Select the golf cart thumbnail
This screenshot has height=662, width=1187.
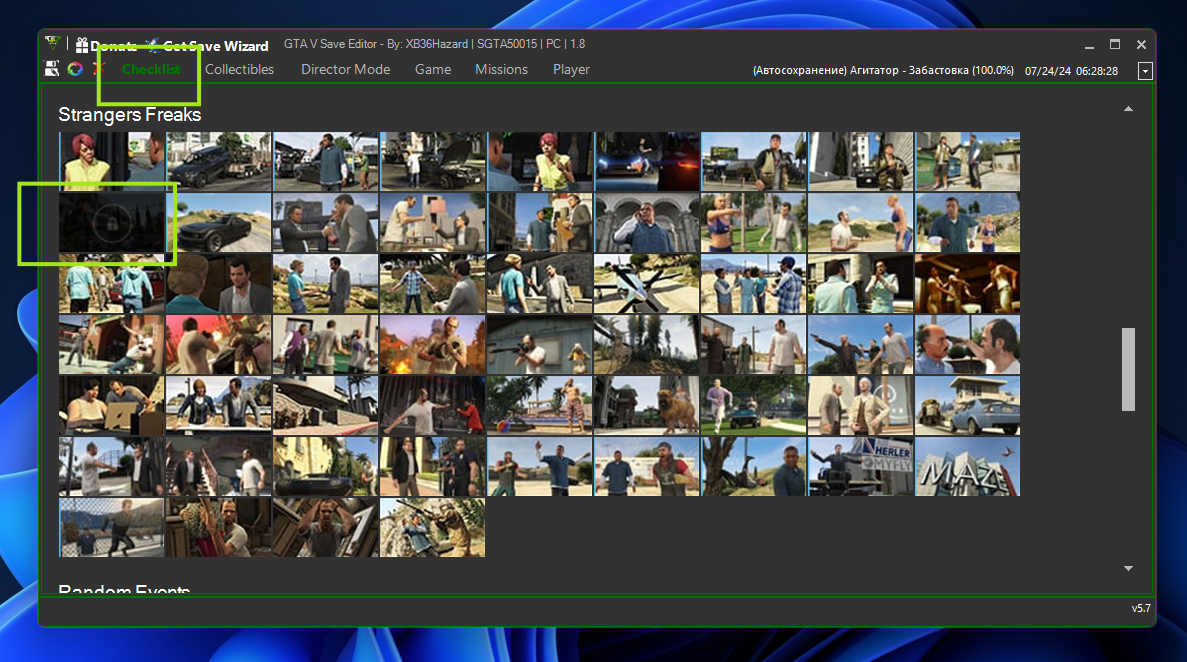coord(753,405)
